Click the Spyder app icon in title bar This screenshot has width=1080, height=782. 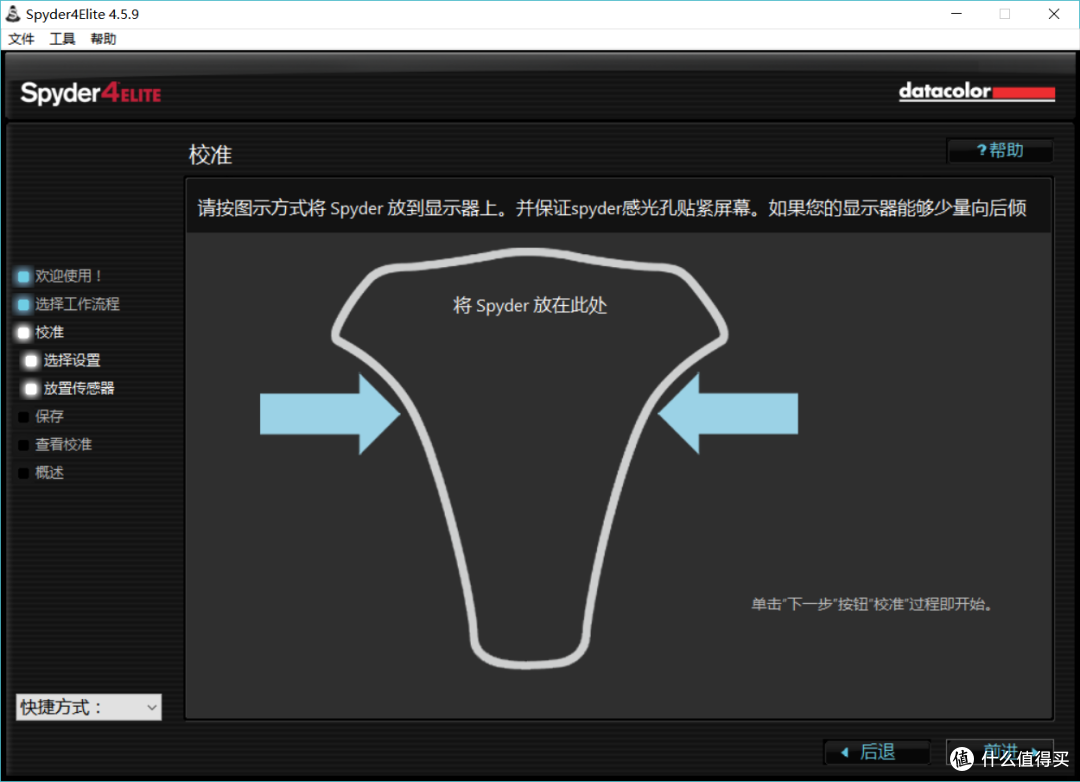[x=13, y=14]
